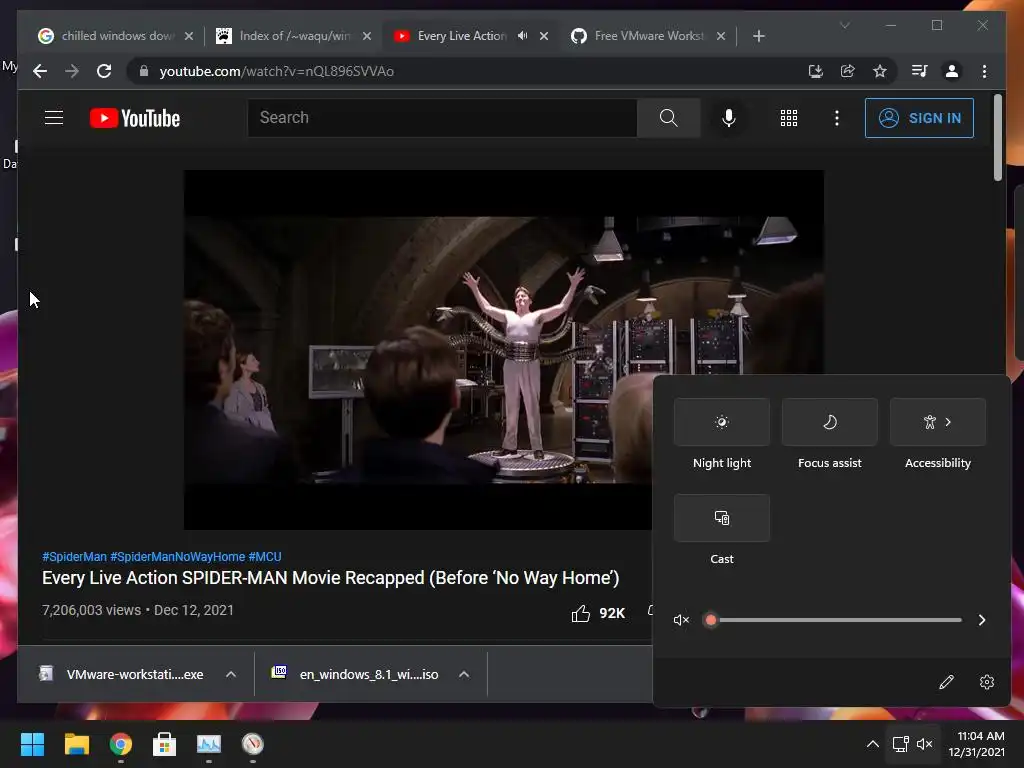Focus the YouTube Search field
This screenshot has width=1024, height=768.
coord(443,118)
